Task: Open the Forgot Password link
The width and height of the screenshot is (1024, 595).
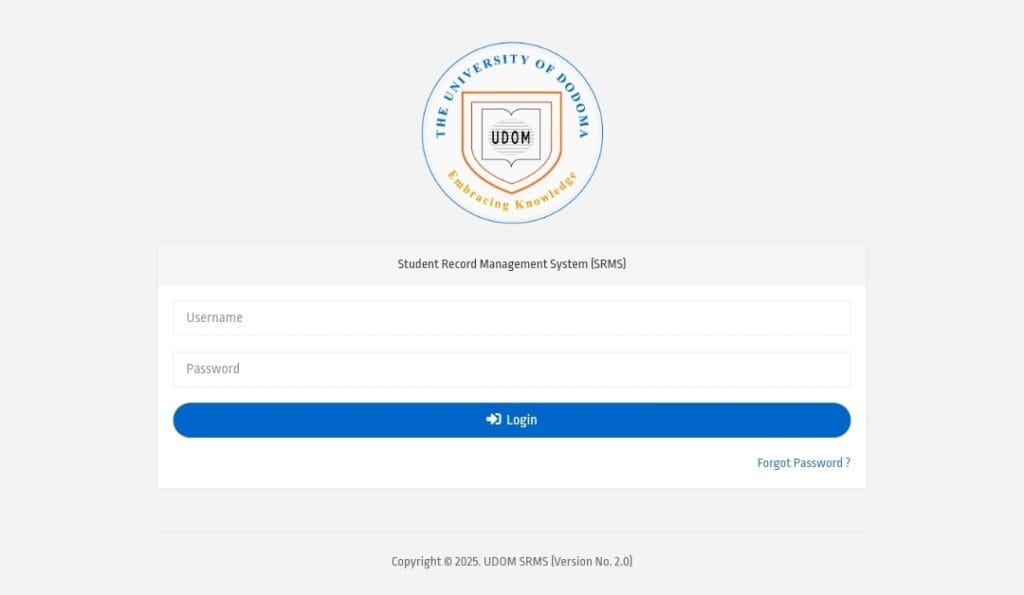Action: click(x=803, y=463)
